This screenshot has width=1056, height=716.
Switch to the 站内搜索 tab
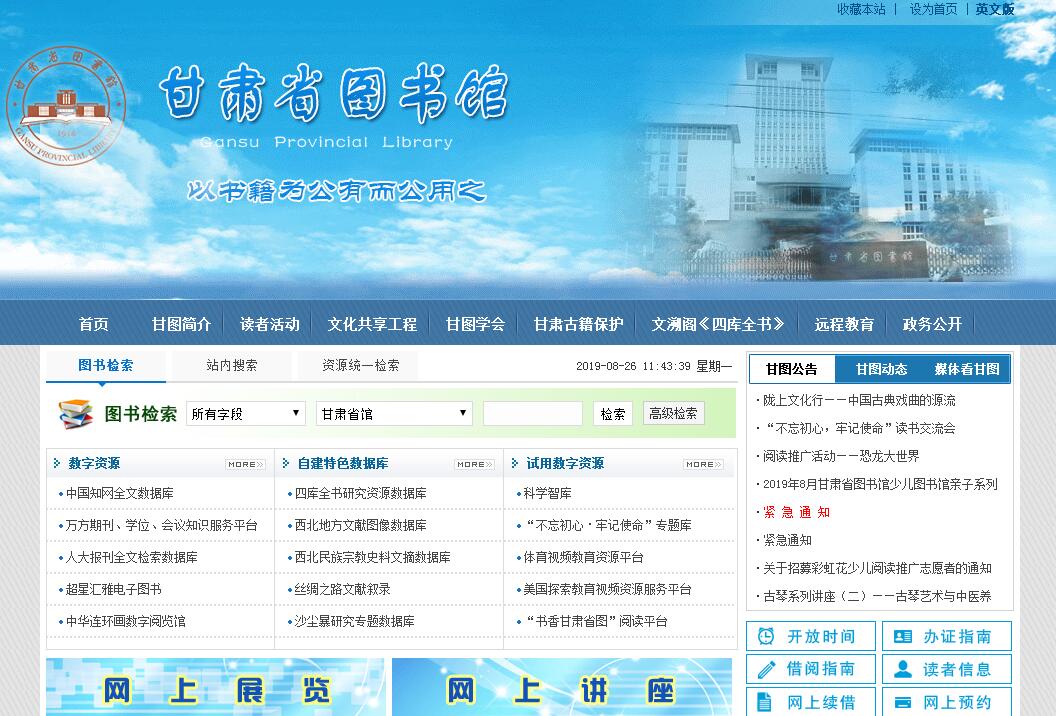(232, 366)
